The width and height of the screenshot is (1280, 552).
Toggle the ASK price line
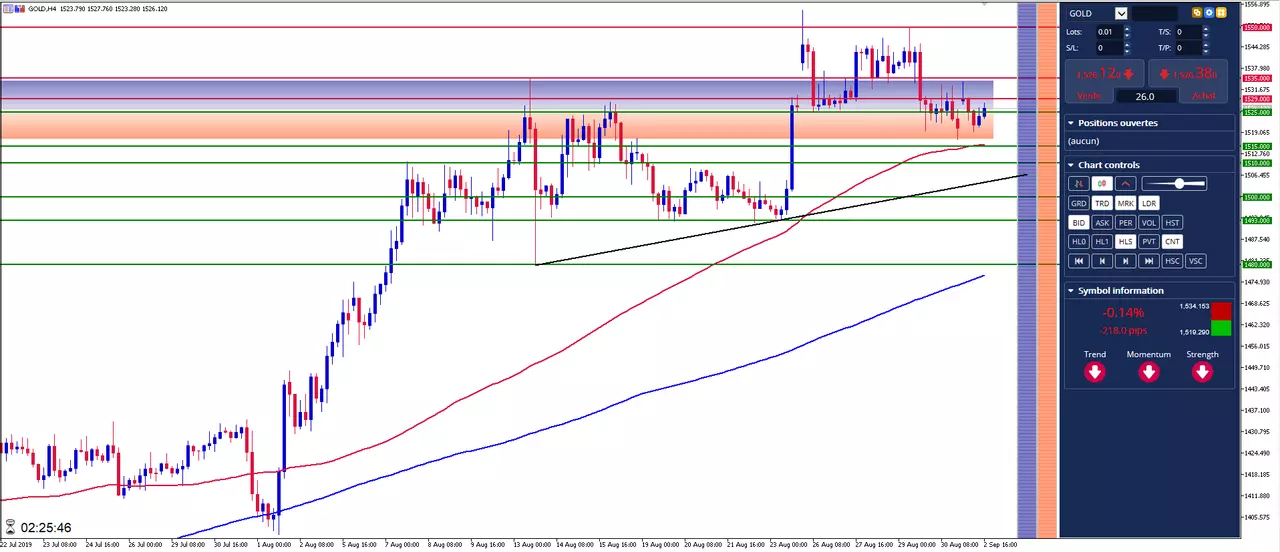tap(1102, 223)
